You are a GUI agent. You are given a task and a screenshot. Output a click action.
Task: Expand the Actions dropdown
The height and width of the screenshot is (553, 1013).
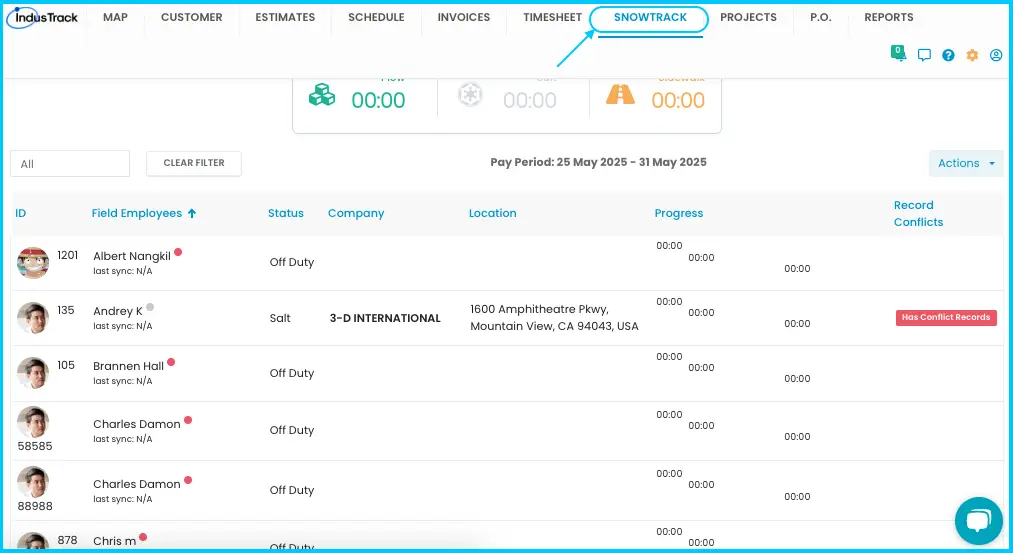pyautogui.click(x=966, y=163)
